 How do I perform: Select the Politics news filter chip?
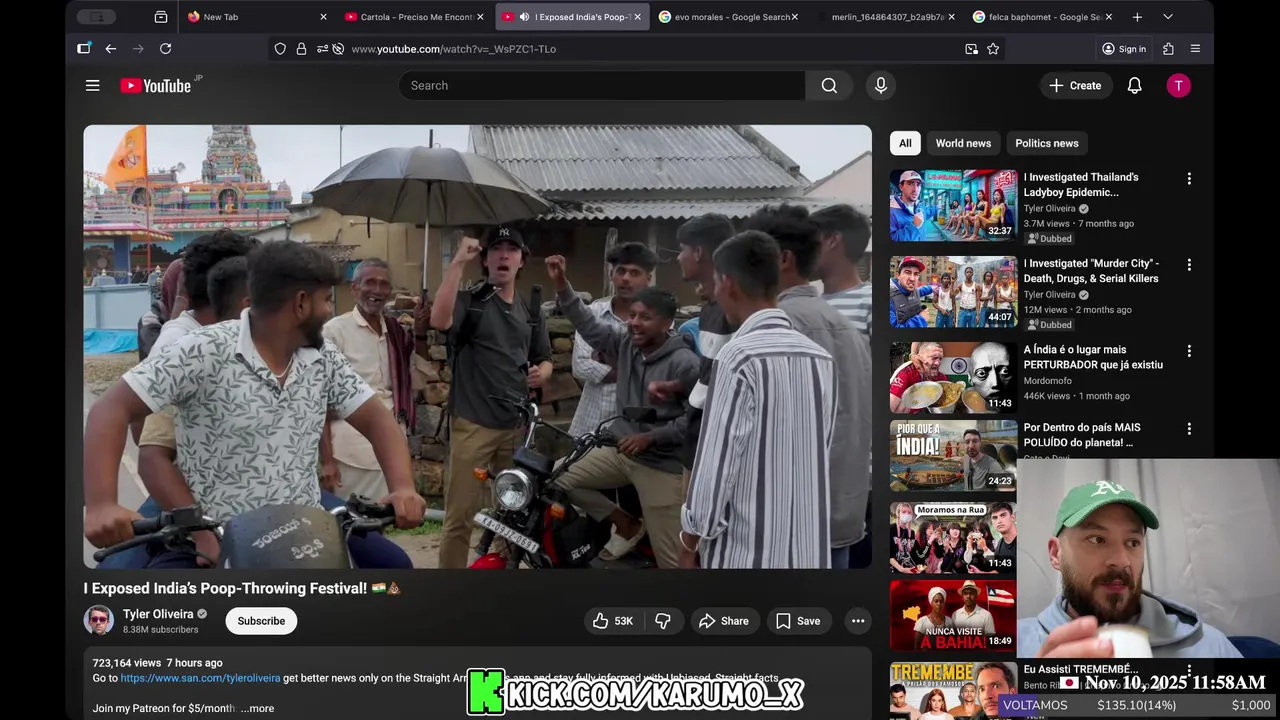1047,143
